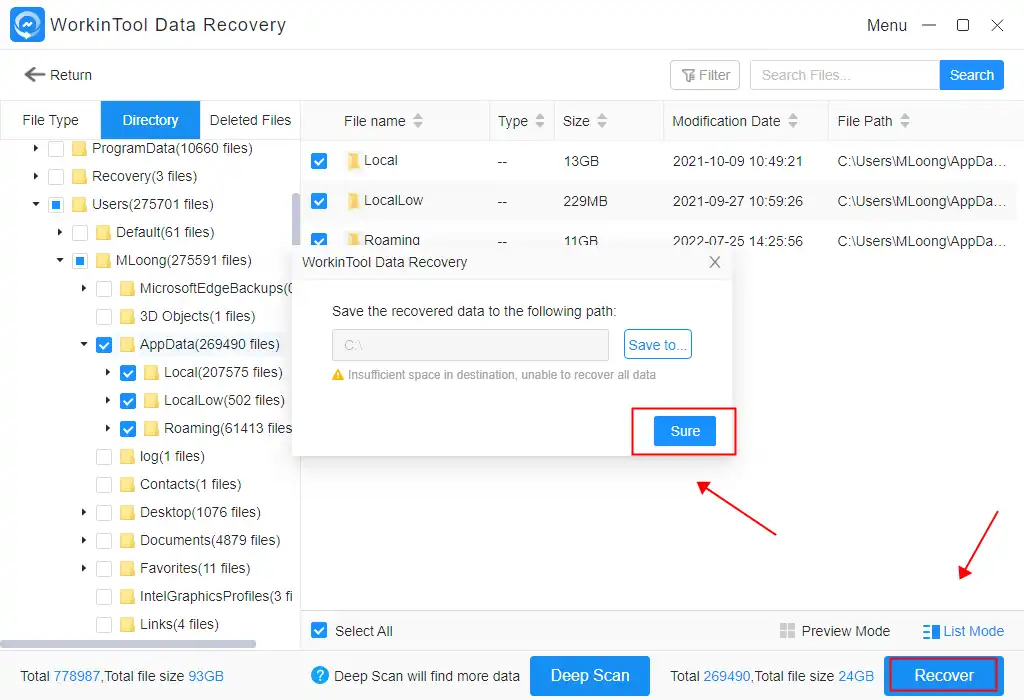Collapse the Users folder tree node

tap(36, 205)
